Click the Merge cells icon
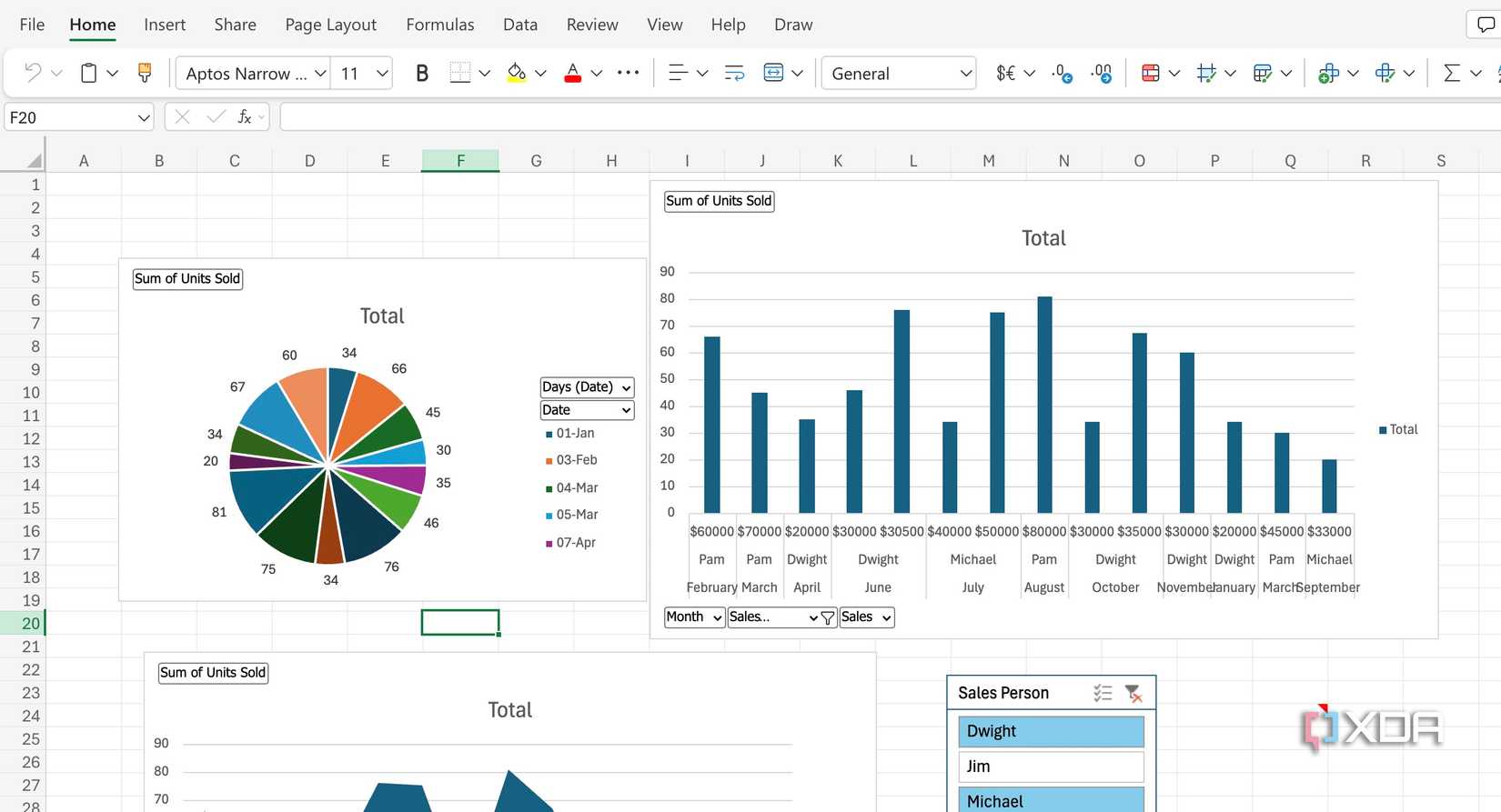Screen dimensions: 1501x812 pos(773,73)
